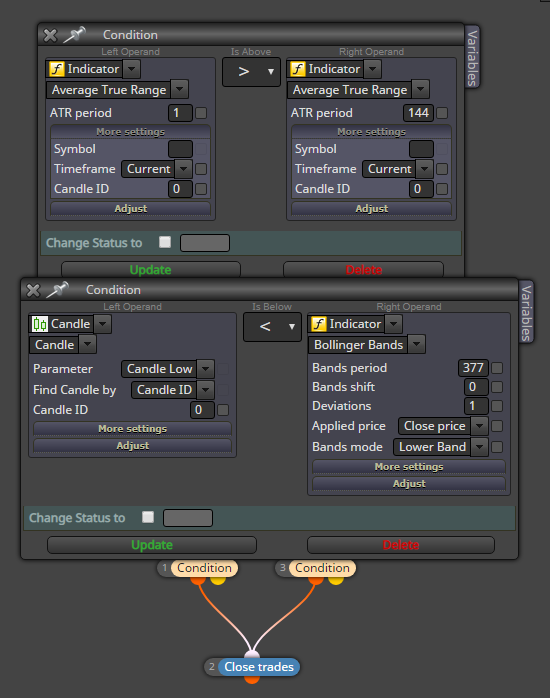550x698 pixels.
Task: Toggle checkbox next to right ATR period 144
Action: pyautogui.click(x=442, y=113)
